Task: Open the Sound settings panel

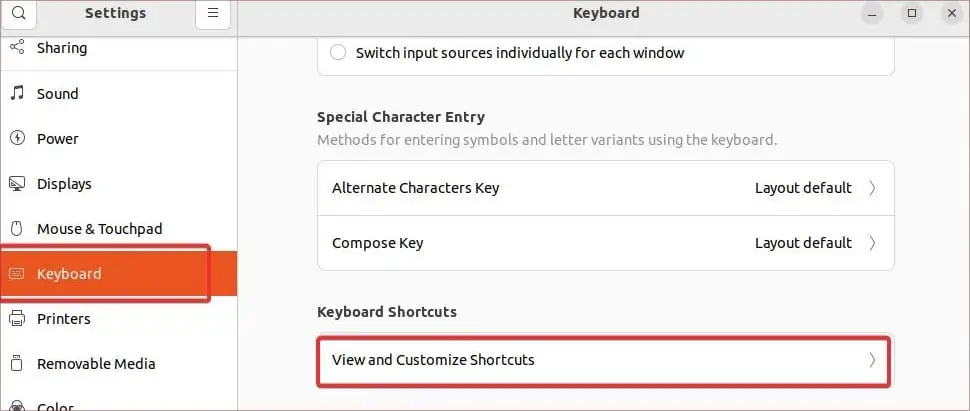Action: tap(57, 94)
